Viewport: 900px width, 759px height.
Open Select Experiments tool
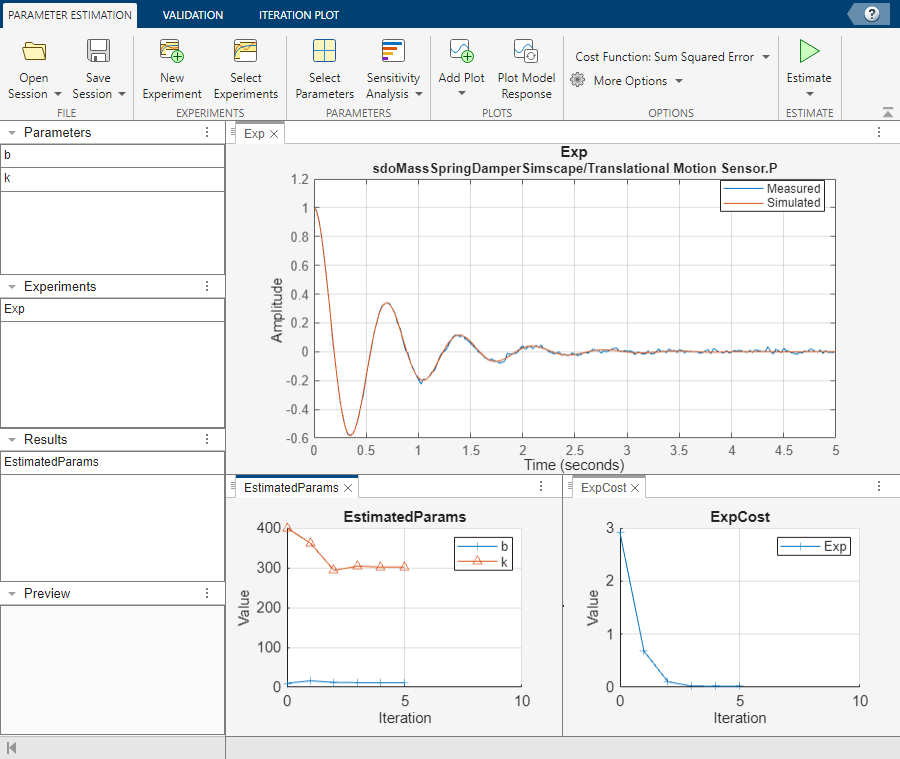tap(245, 52)
